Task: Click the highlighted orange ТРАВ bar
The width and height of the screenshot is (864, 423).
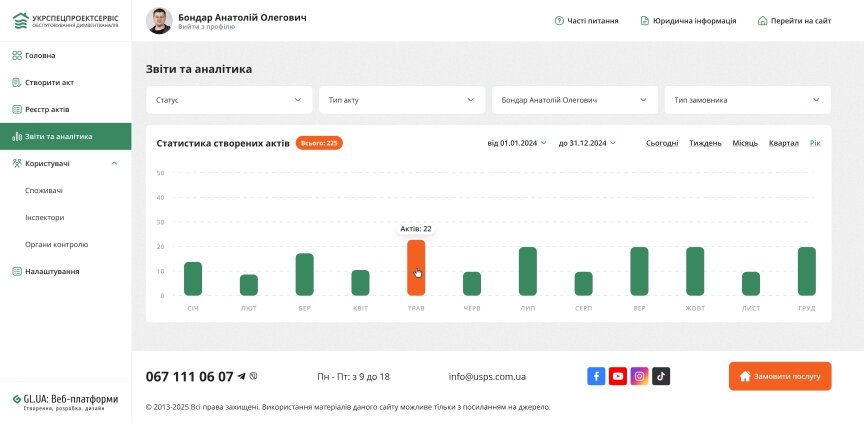Action: (x=416, y=268)
